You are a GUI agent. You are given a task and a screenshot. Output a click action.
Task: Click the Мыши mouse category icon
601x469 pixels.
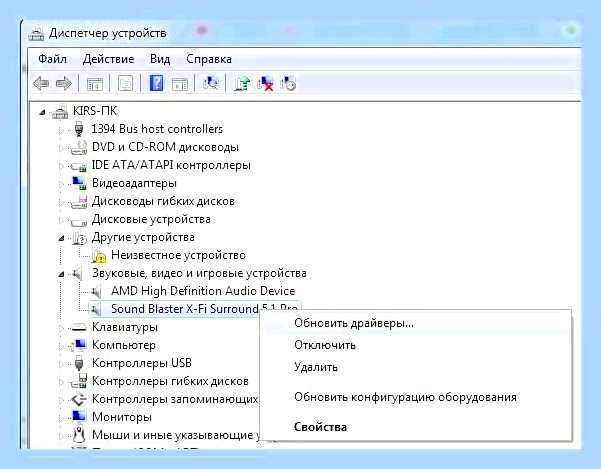coord(79,434)
